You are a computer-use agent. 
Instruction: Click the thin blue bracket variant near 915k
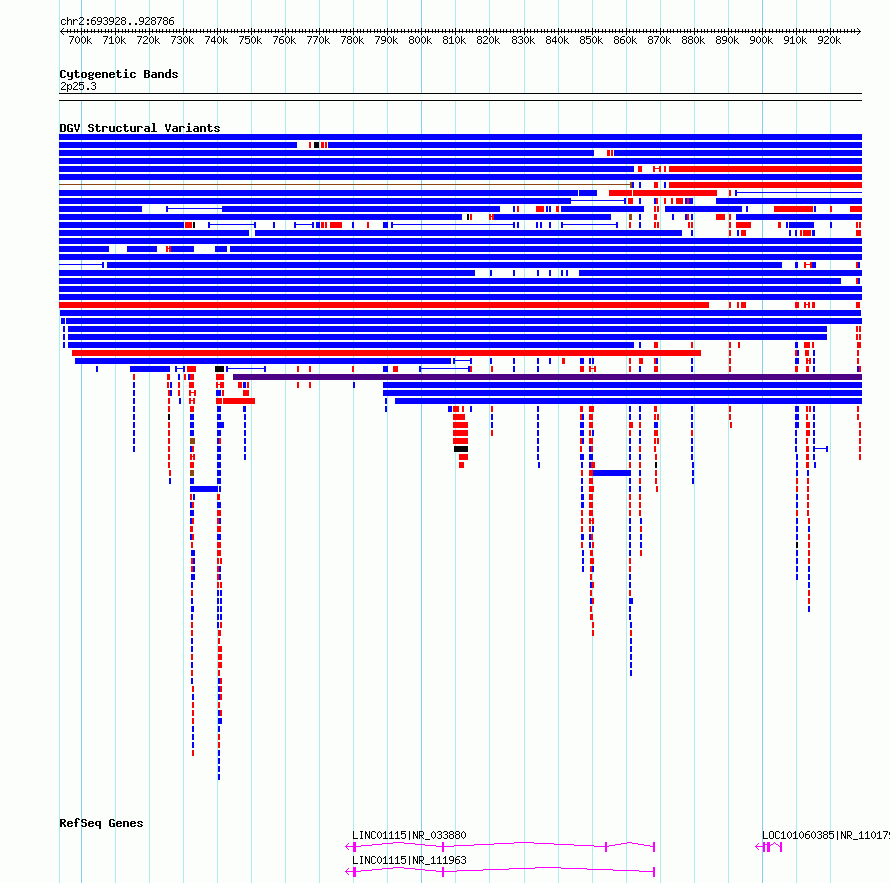tap(820, 449)
